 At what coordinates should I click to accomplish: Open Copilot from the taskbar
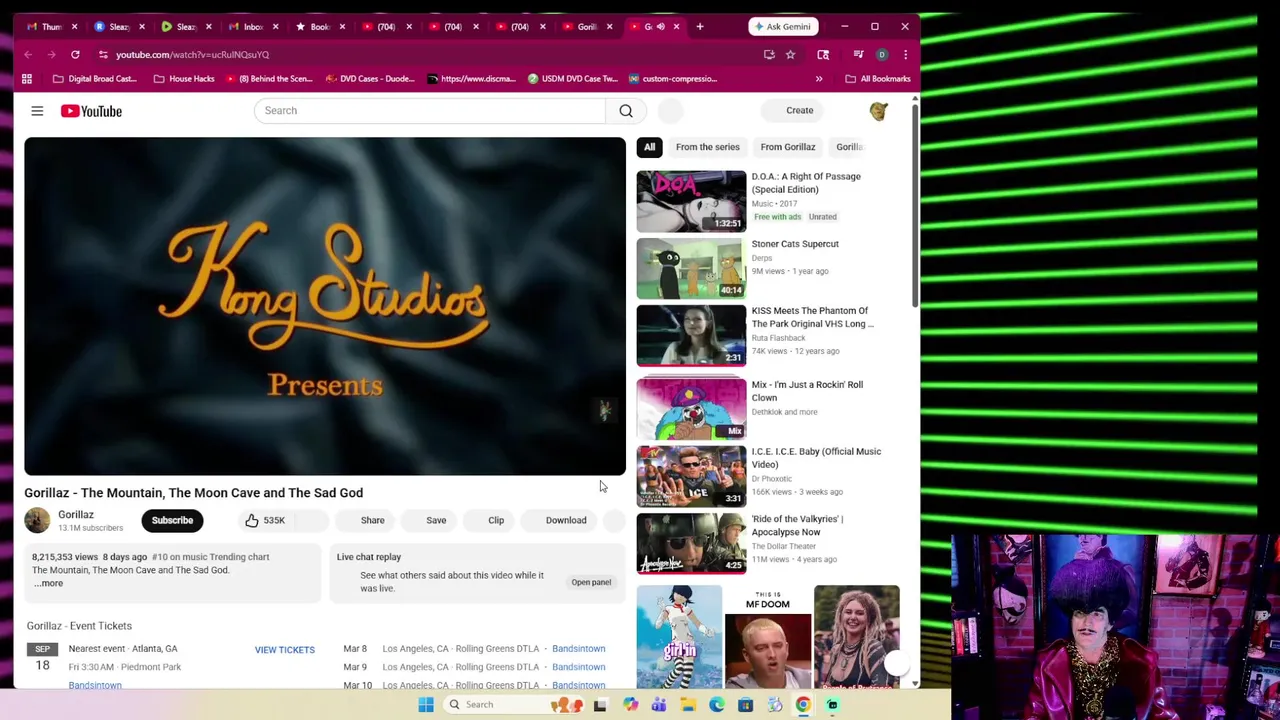coord(630,705)
